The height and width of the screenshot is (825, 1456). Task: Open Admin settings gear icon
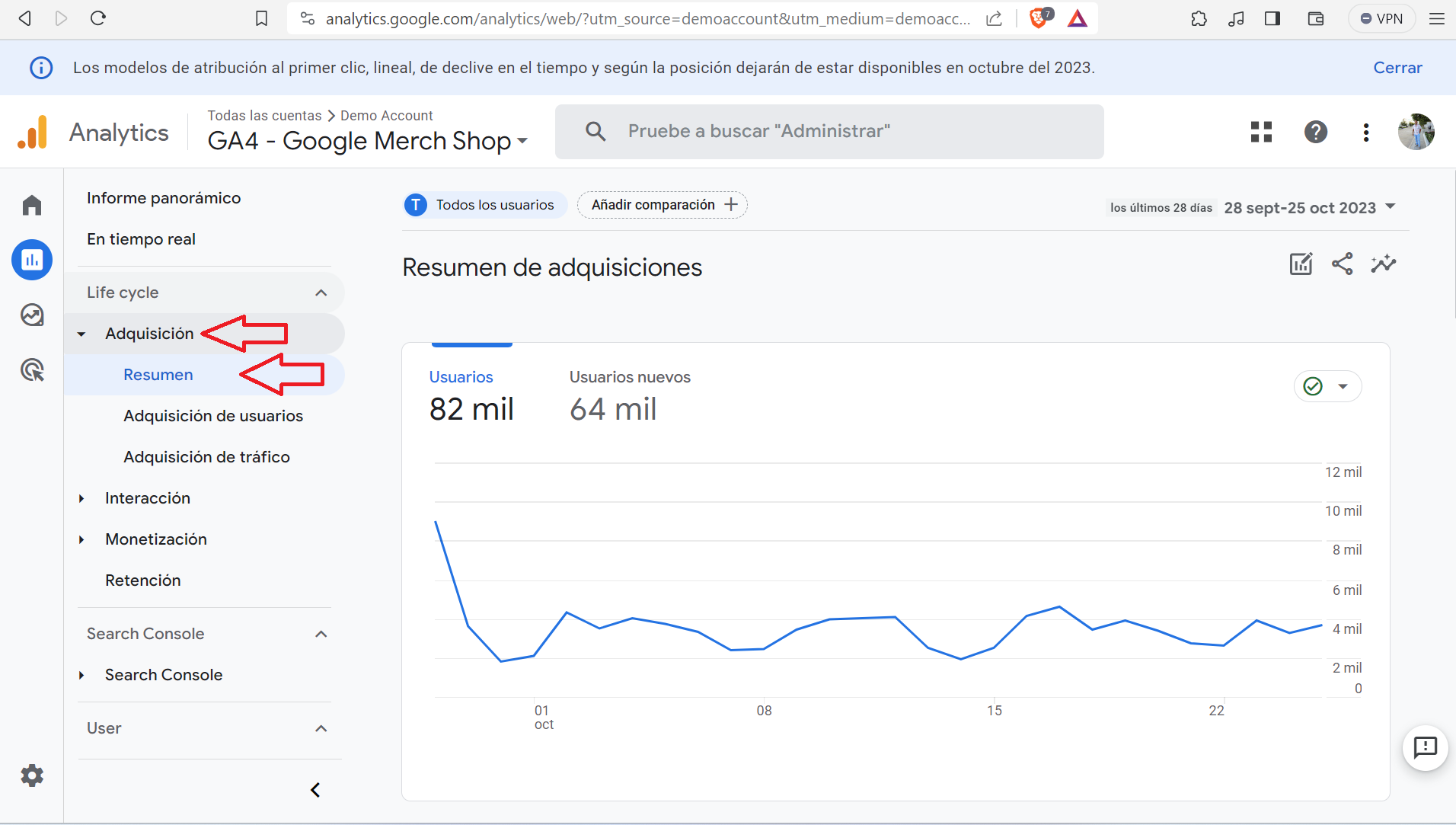point(32,775)
